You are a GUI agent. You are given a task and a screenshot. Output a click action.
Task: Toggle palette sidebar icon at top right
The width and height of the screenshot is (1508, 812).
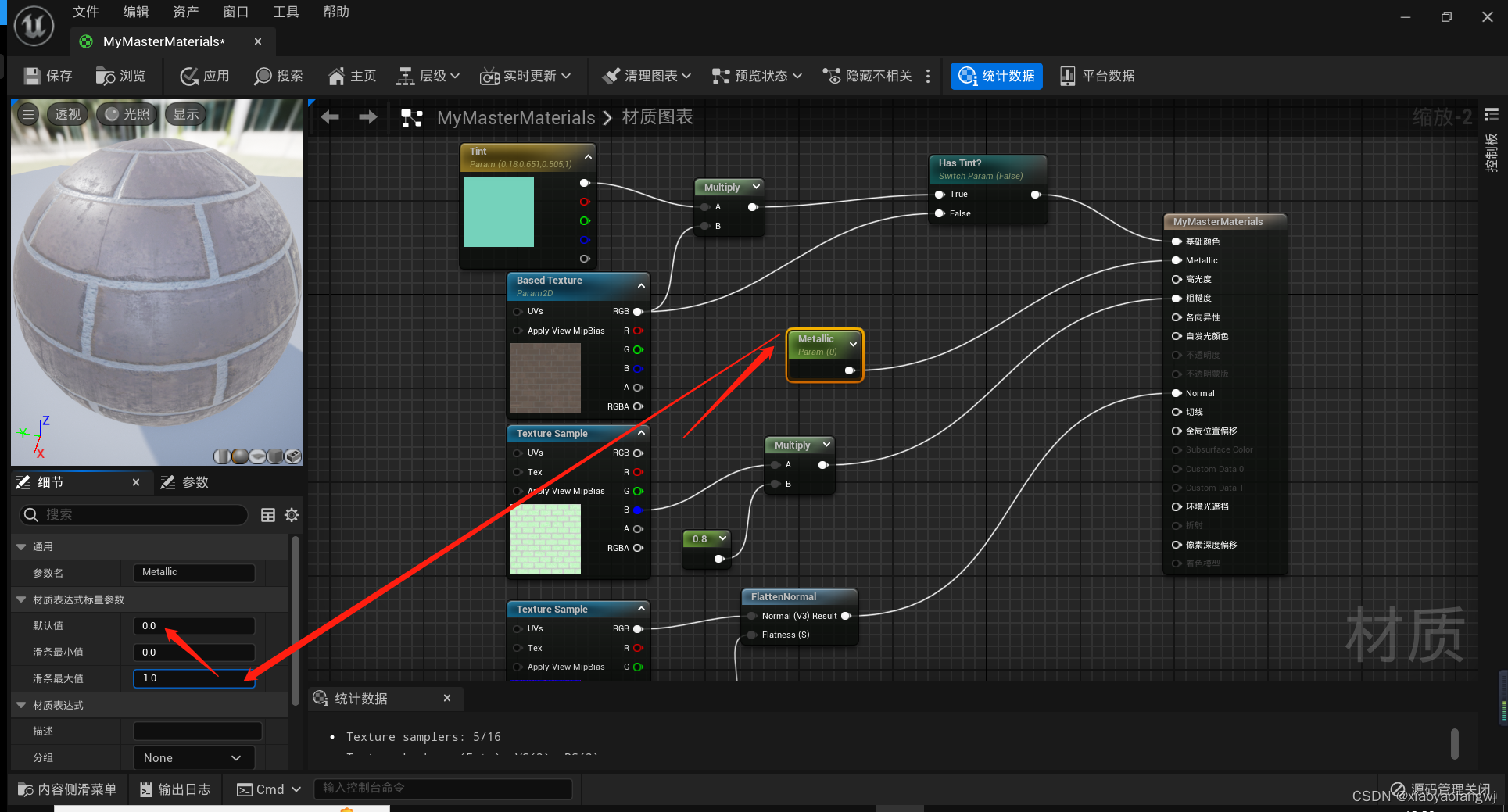pos(1492,115)
